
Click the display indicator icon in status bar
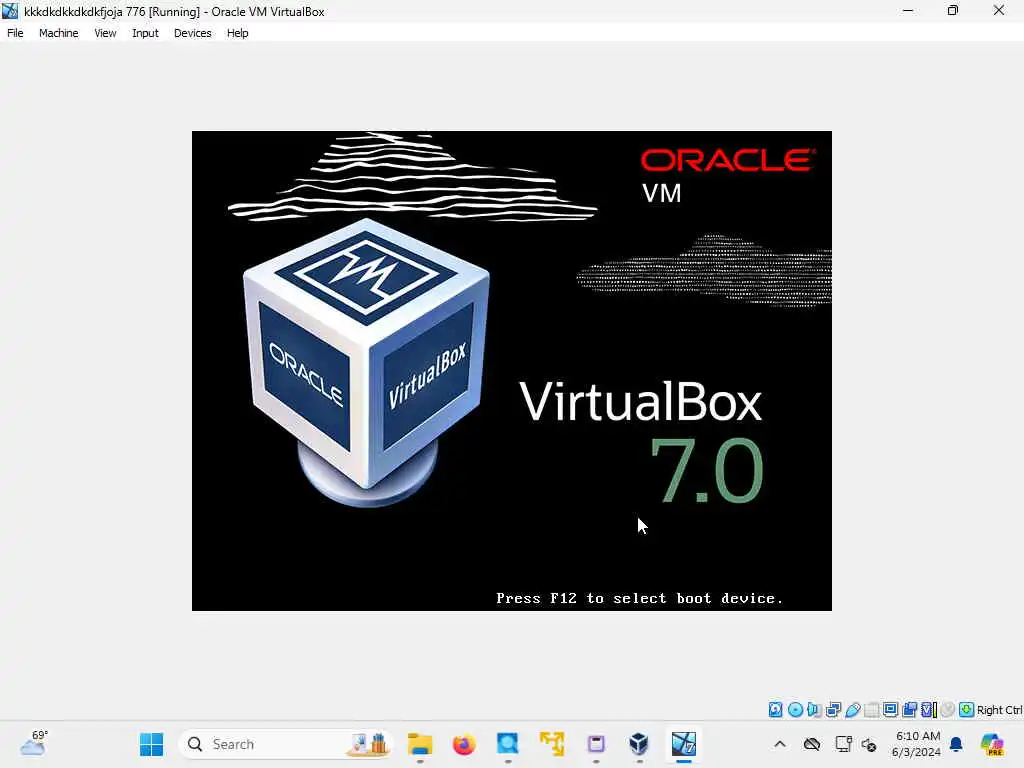coord(891,709)
